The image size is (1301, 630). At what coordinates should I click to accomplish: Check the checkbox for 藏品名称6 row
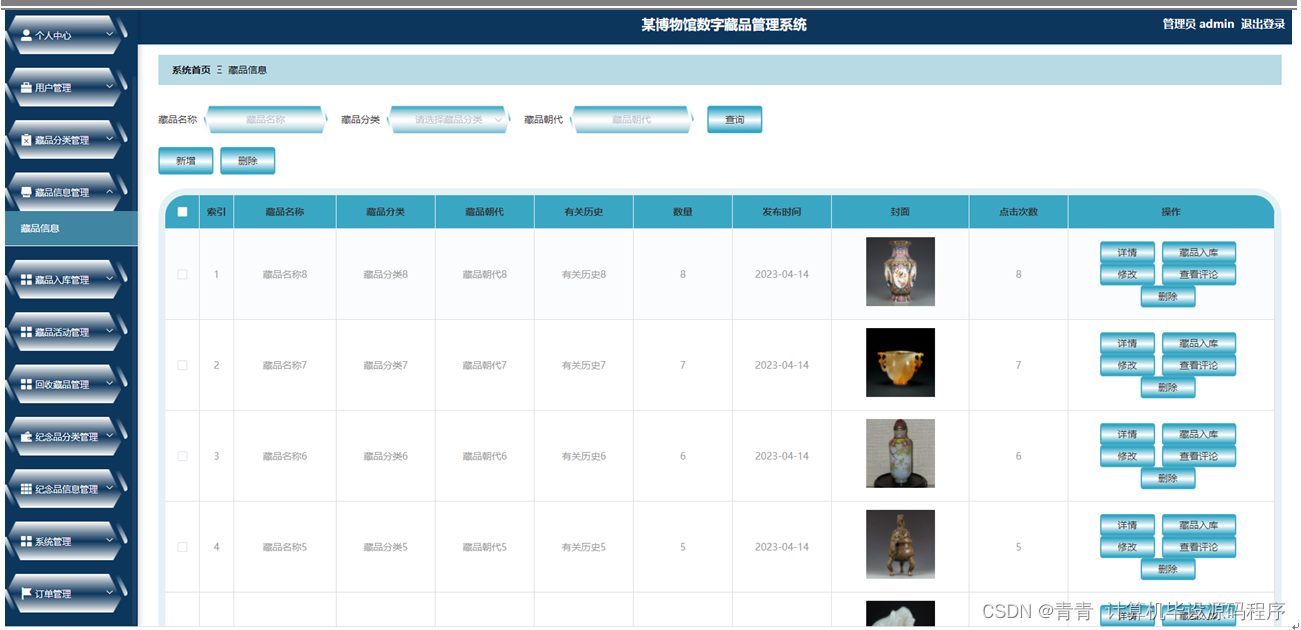183,455
